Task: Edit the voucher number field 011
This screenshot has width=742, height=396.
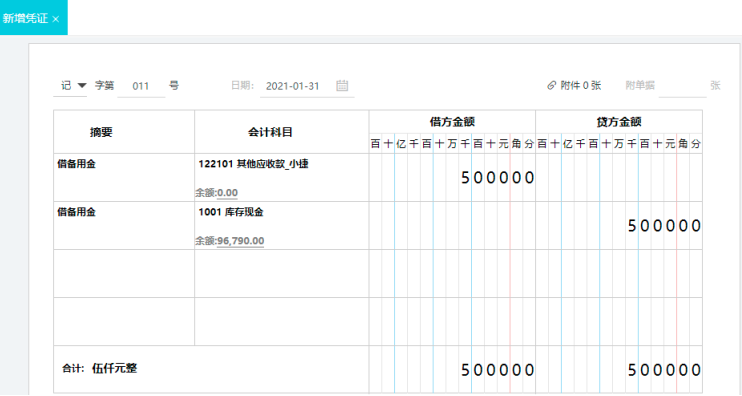Action: (x=141, y=86)
